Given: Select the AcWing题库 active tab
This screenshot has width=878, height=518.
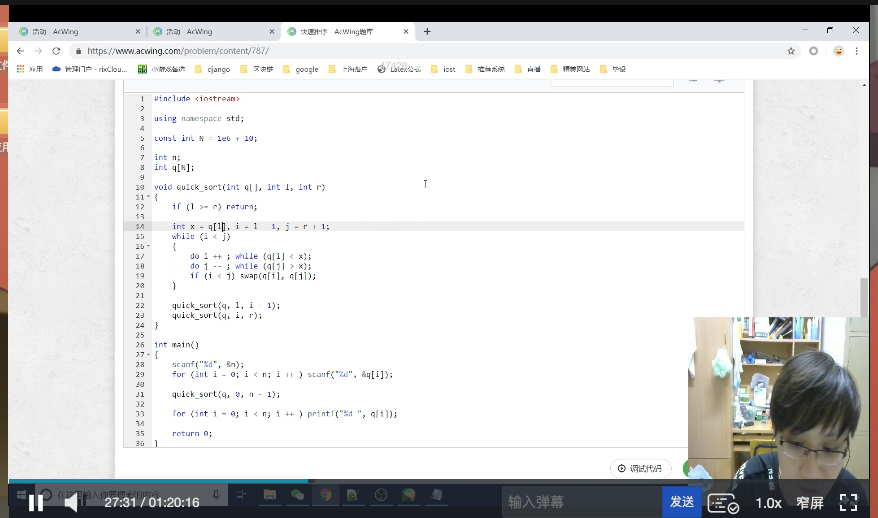Looking at the screenshot, I should coord(348,31).
